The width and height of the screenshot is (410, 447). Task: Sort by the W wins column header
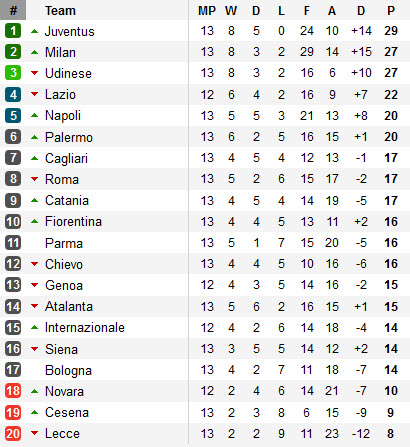(x=231, y=11)
